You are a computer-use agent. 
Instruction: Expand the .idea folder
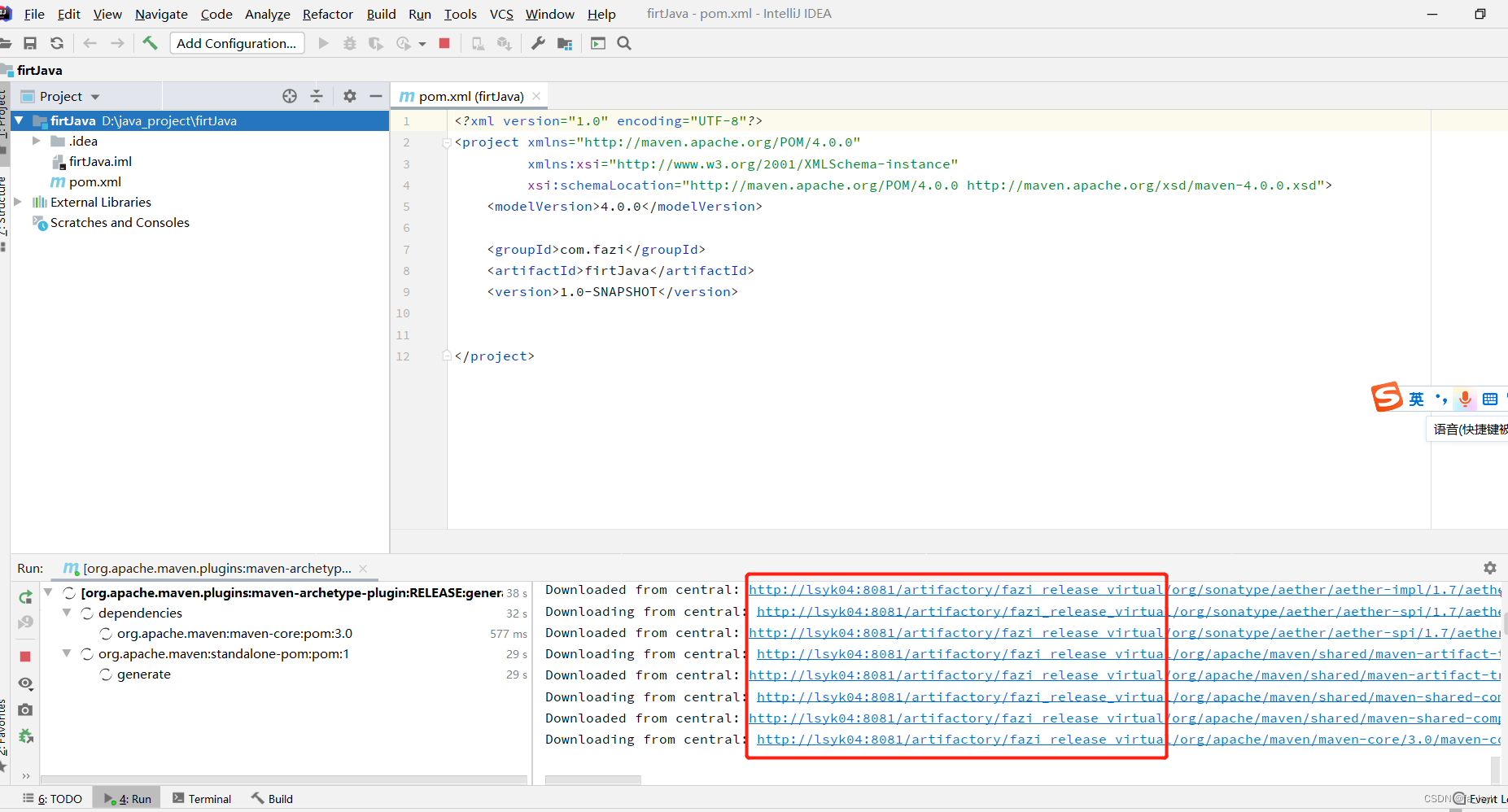pos(36,141)
